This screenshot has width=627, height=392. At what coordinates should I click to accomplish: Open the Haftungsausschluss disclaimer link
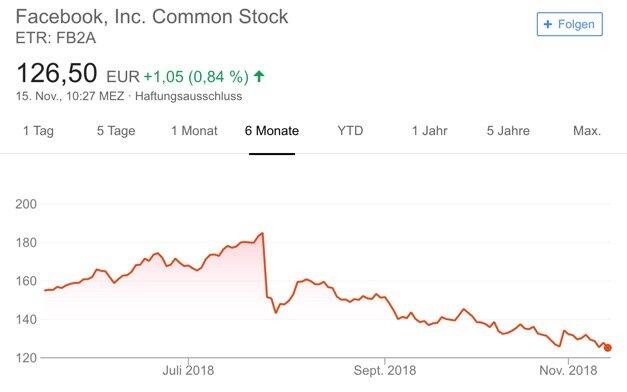coord(188,96)
